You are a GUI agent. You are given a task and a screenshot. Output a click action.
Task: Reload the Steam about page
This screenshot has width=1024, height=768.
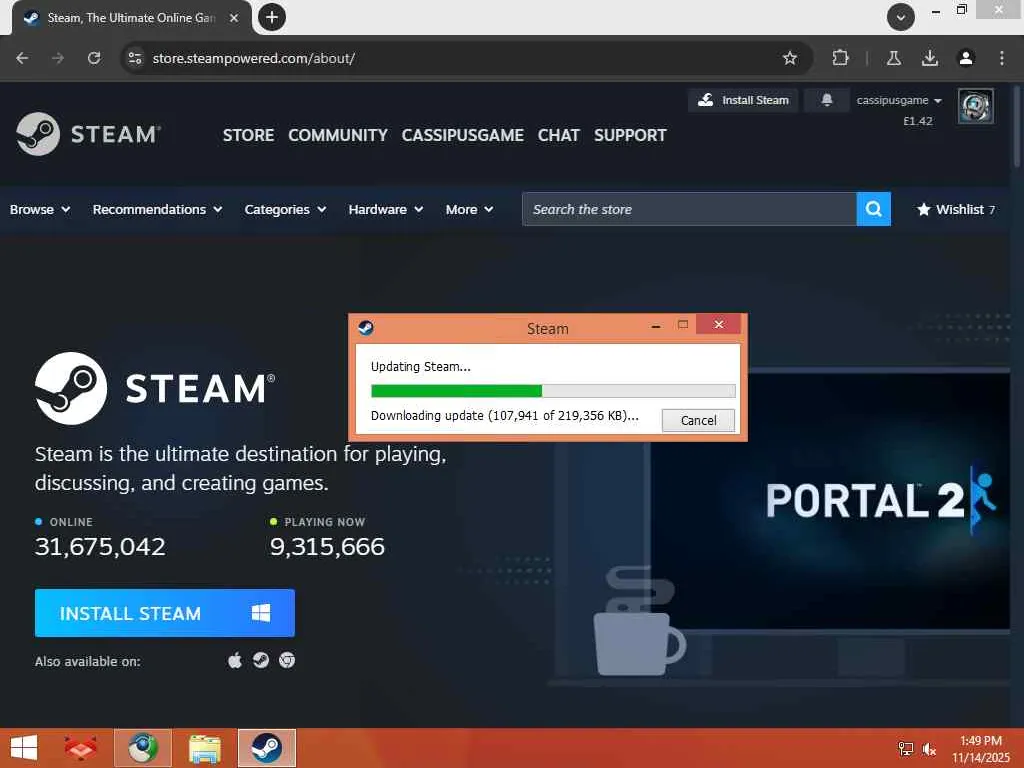click(94, 58)
